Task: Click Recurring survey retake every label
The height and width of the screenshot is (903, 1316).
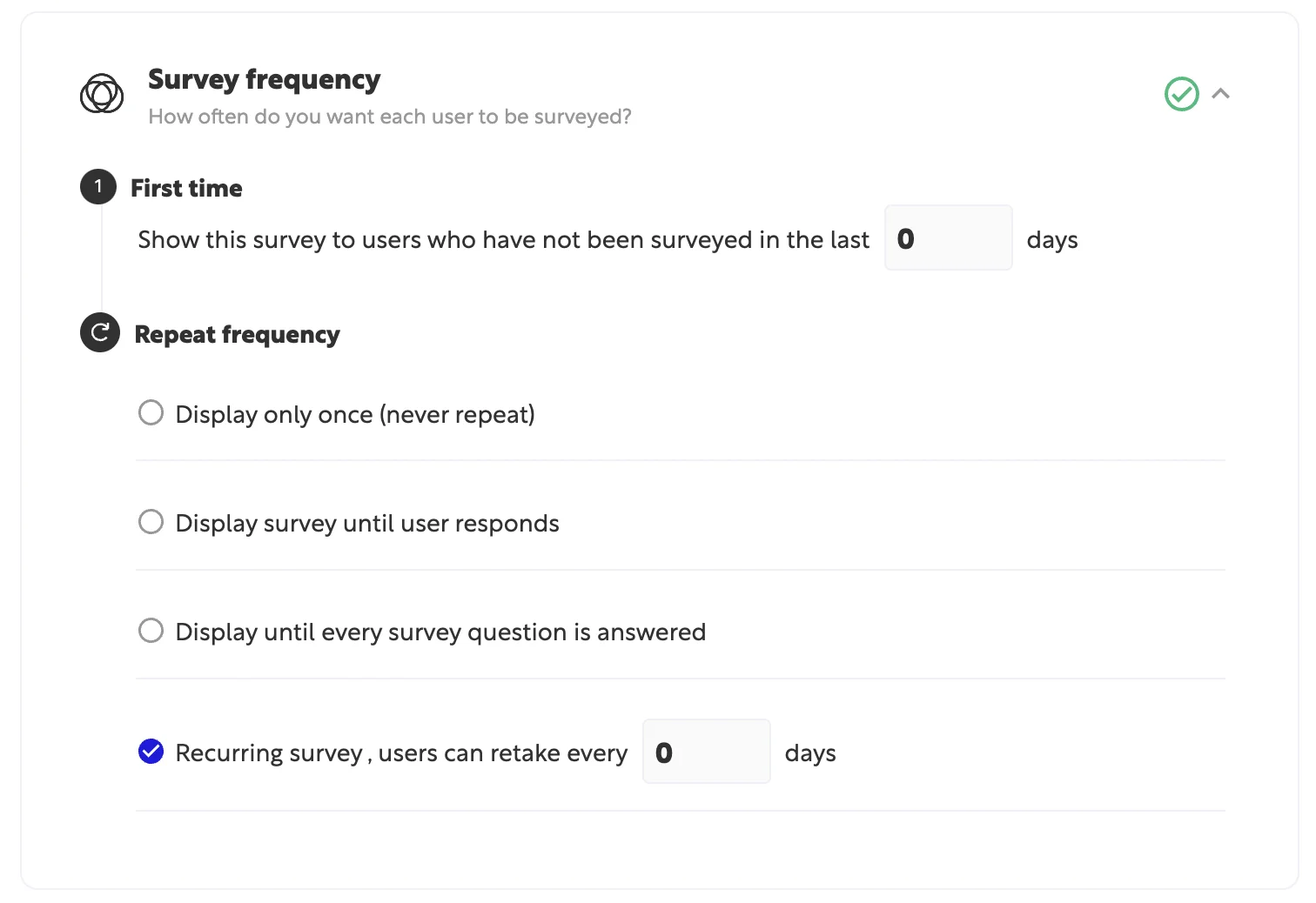Action: pos(401,752)
